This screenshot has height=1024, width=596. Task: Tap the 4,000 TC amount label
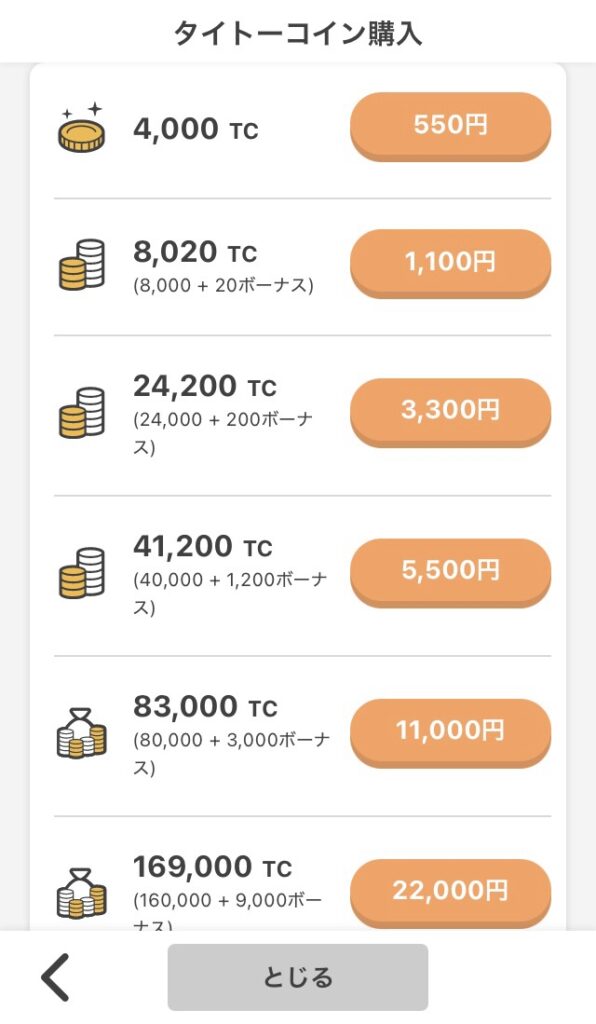tap(196, 129)
